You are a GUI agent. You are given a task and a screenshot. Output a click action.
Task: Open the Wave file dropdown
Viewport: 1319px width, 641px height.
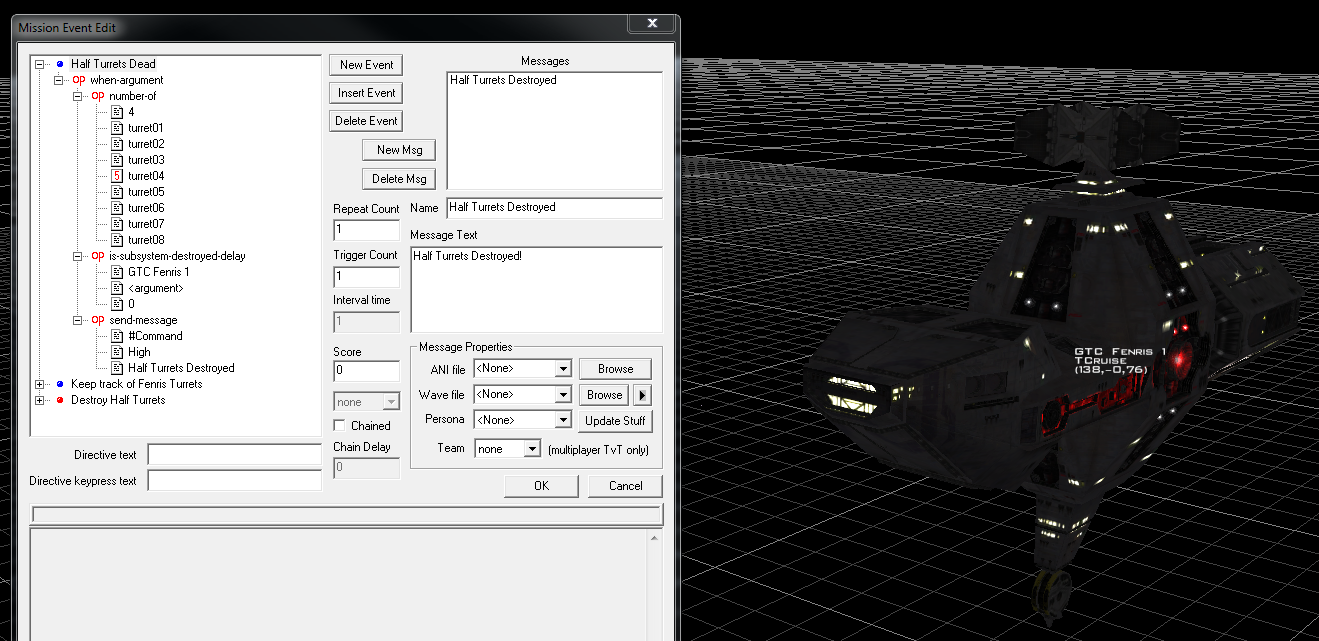click(x=563, y=395)
